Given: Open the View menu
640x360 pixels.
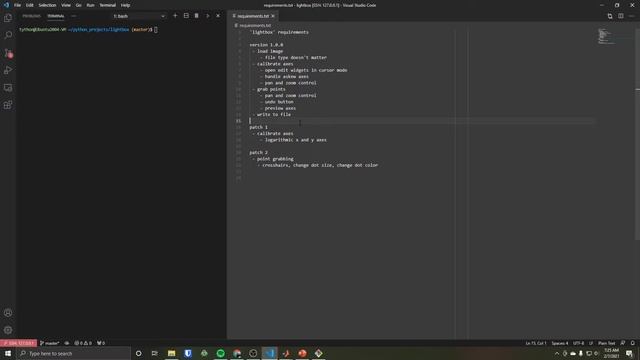Looking at the screenshot, I should (x=66, y=5).
